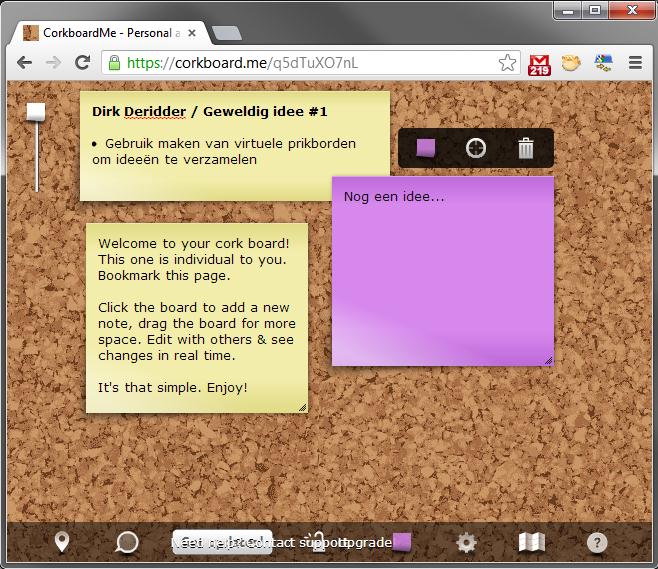This screenshot has height=569, width=658.
Task: Reload the page with the refresh button
Action: [x=83, y=63]
